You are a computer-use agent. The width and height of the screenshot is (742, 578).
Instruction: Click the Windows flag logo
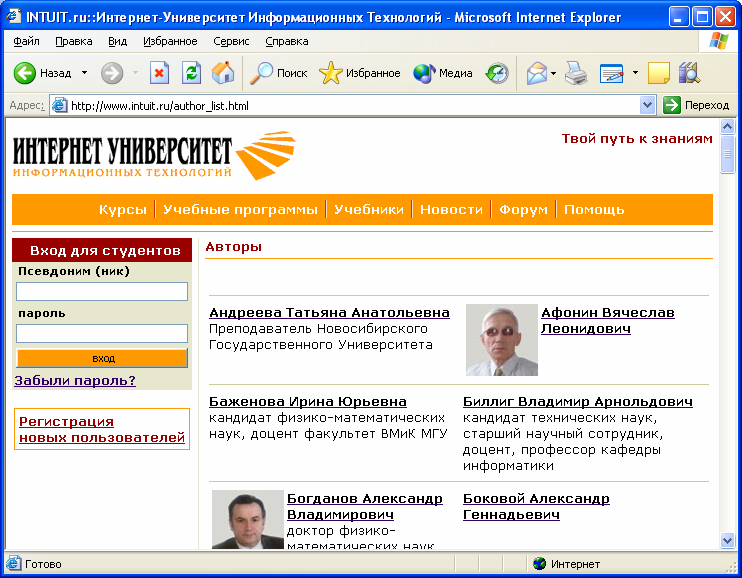coord(719,41)
